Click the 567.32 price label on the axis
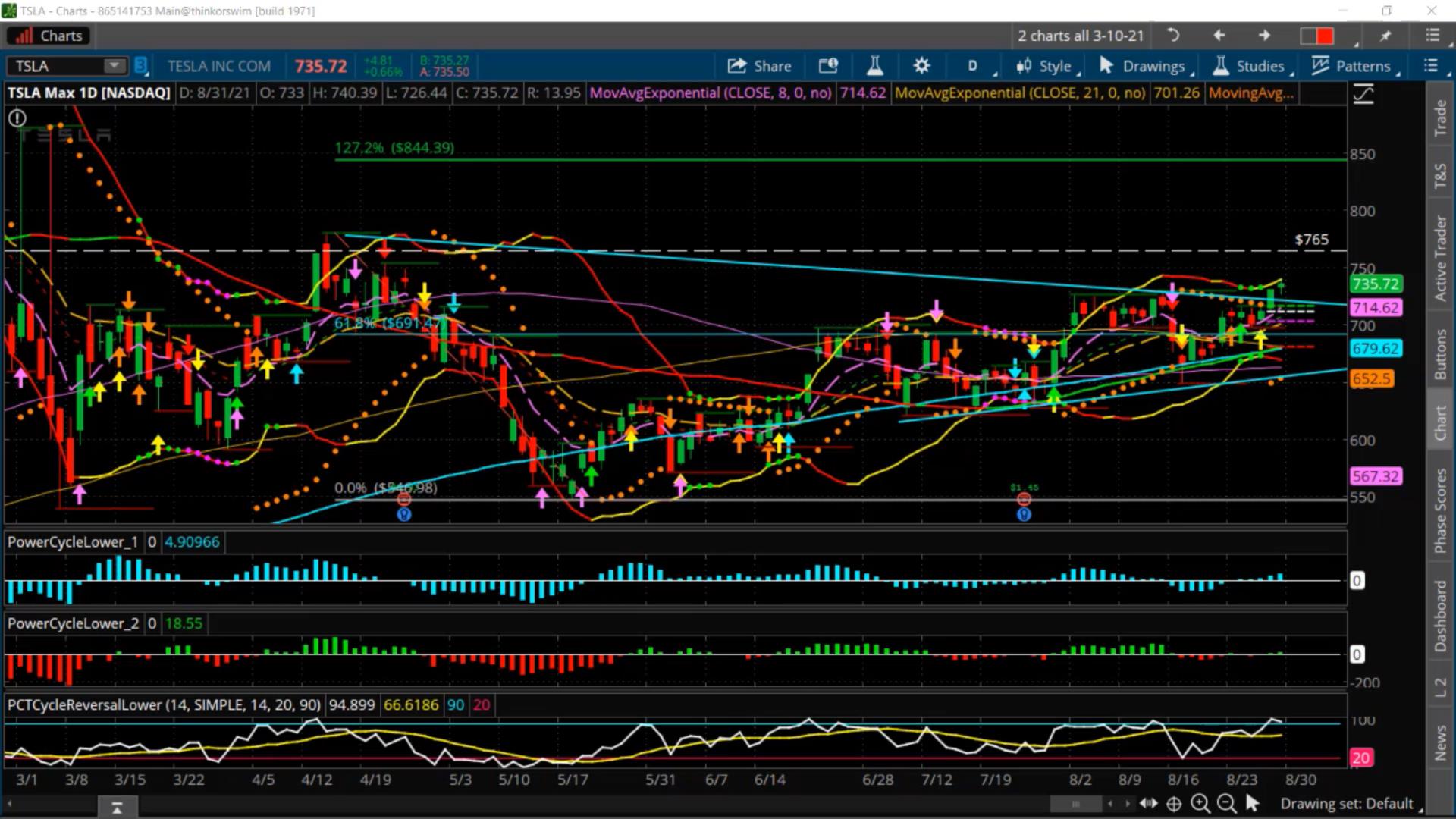Viewport: 1456px width, 819px height. coord(1376,476)
